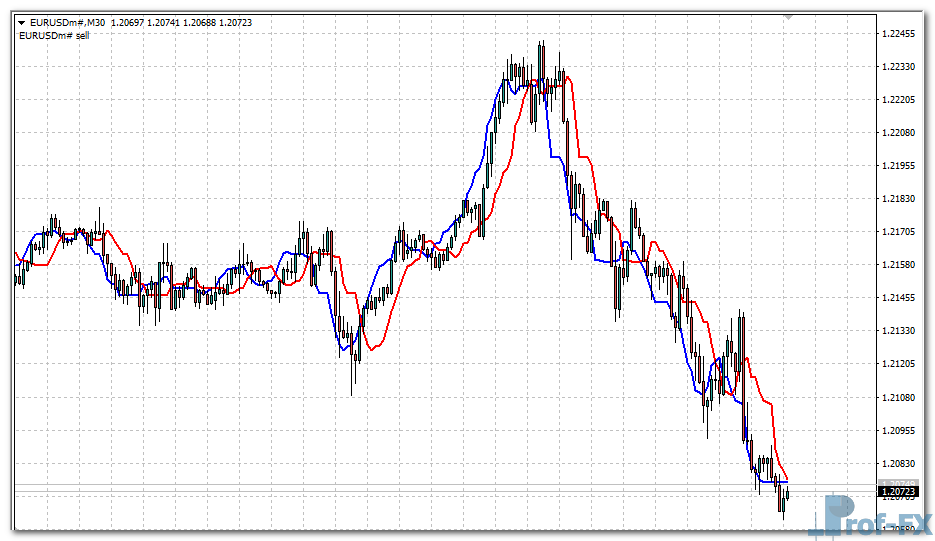Select the EURUSDm# sell label
935x541 pixels.
[54, 35]
